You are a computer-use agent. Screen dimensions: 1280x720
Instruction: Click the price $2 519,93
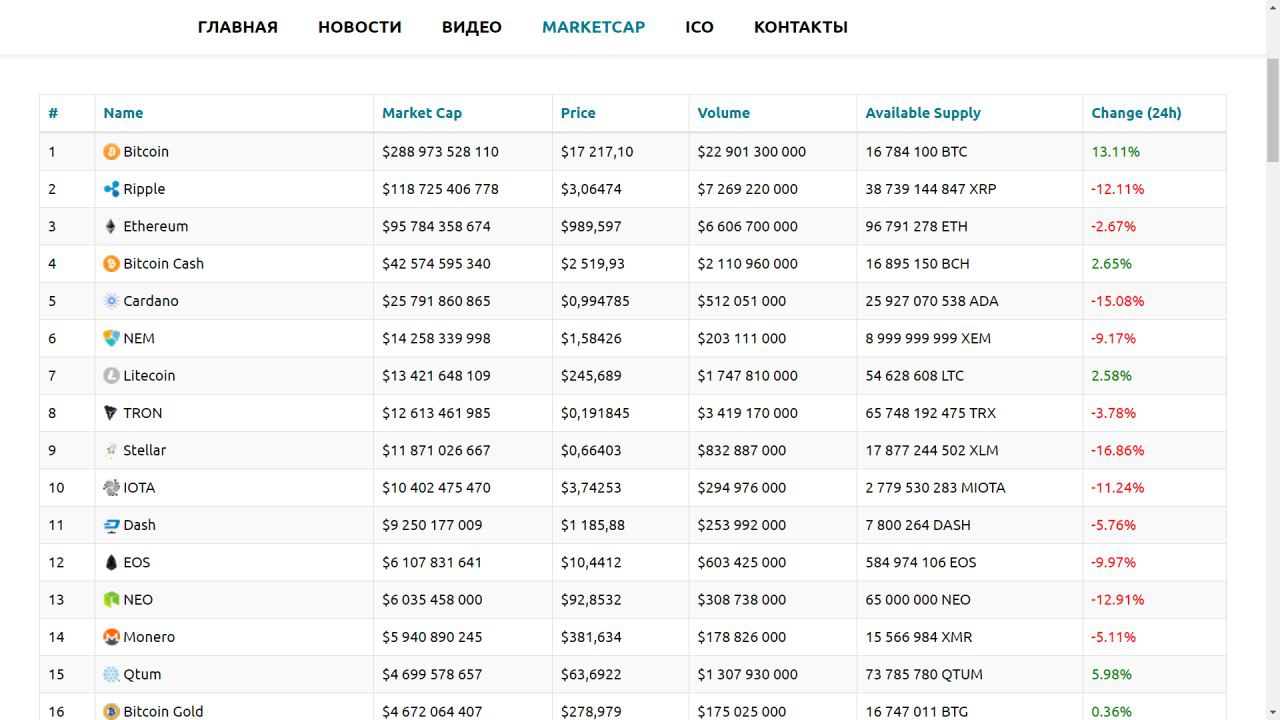point(593,264)
